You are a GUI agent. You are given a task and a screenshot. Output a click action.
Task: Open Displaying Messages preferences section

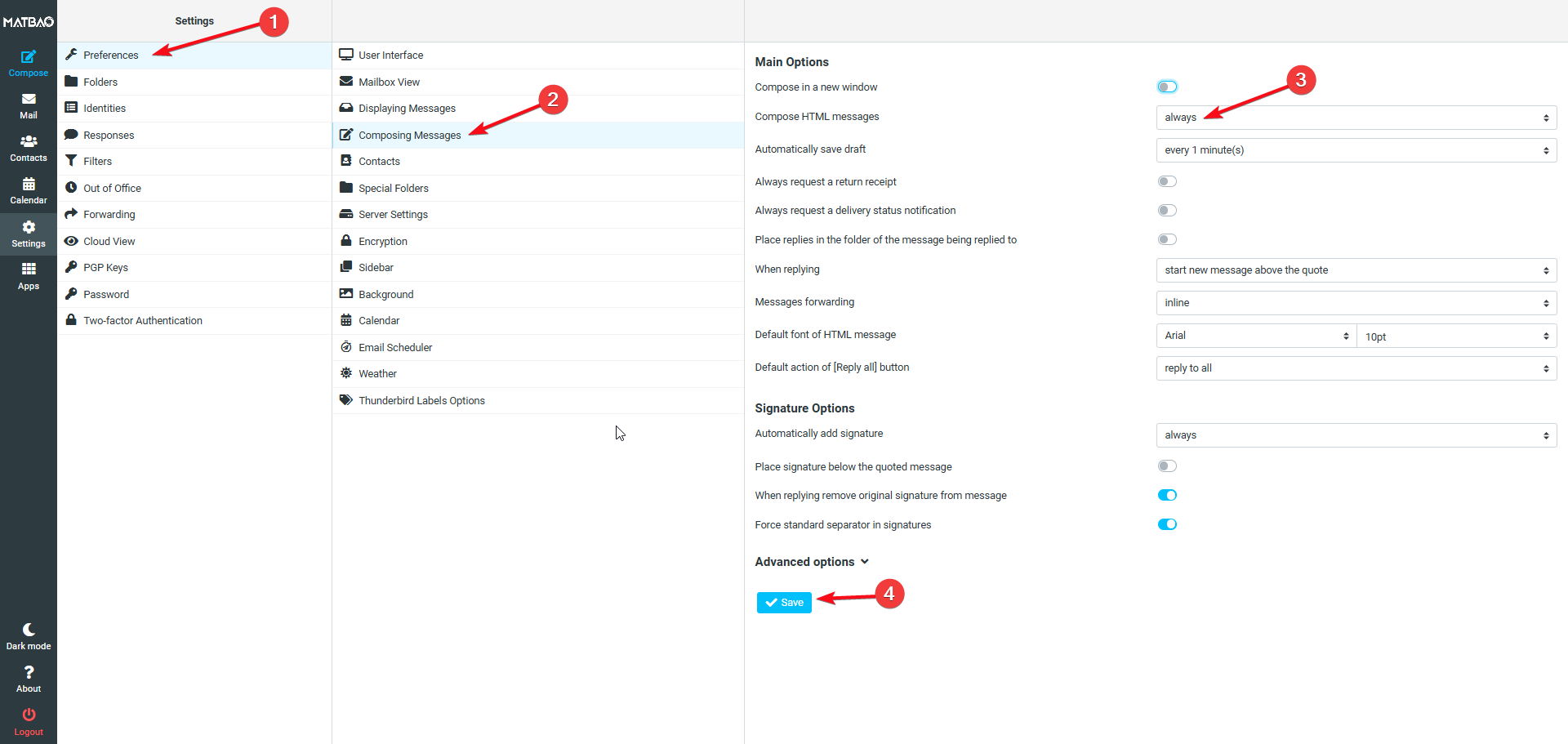[407, 109]
